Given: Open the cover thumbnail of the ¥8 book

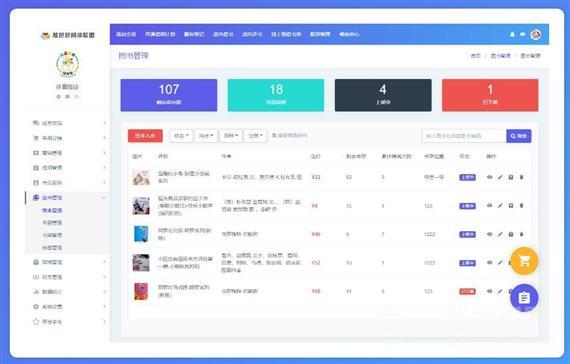Looking at the screenshot, I should (x=141, y=206).
